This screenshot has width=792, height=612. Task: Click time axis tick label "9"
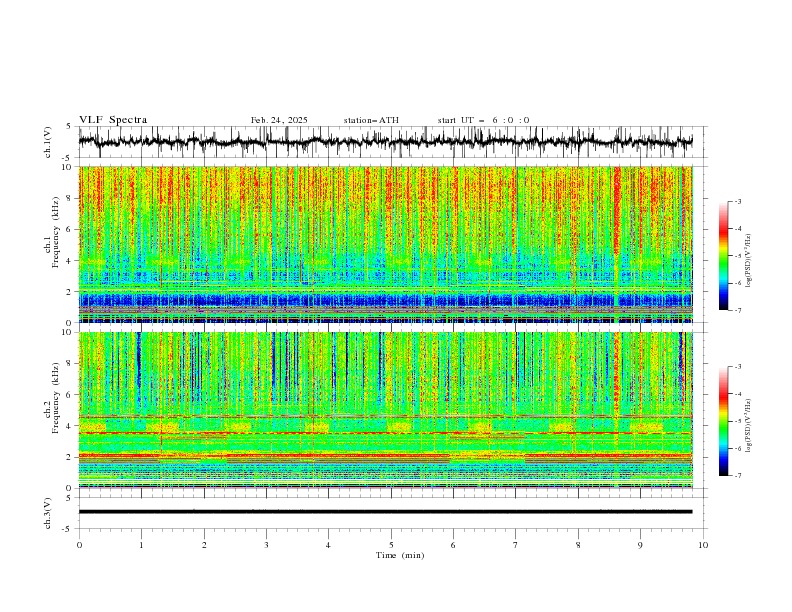[640, 545]
